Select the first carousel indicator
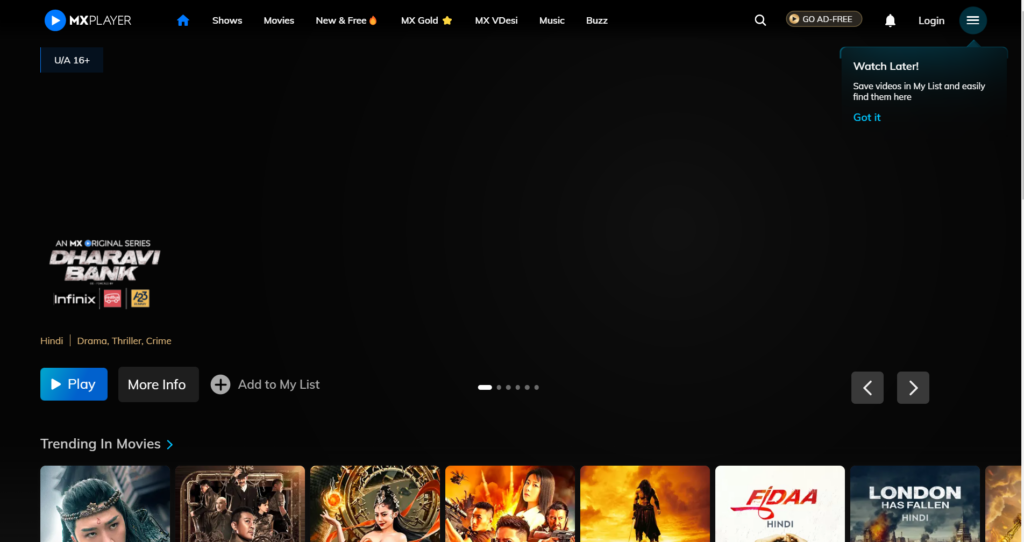The image size is (1024, 542). point(485,387)
